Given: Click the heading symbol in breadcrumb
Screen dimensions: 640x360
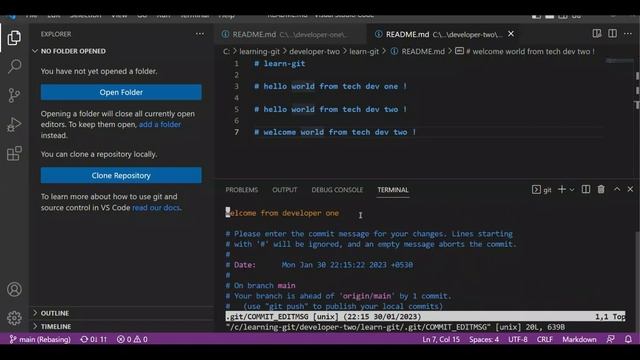Looking at the screenshot, I should [525, 51].
